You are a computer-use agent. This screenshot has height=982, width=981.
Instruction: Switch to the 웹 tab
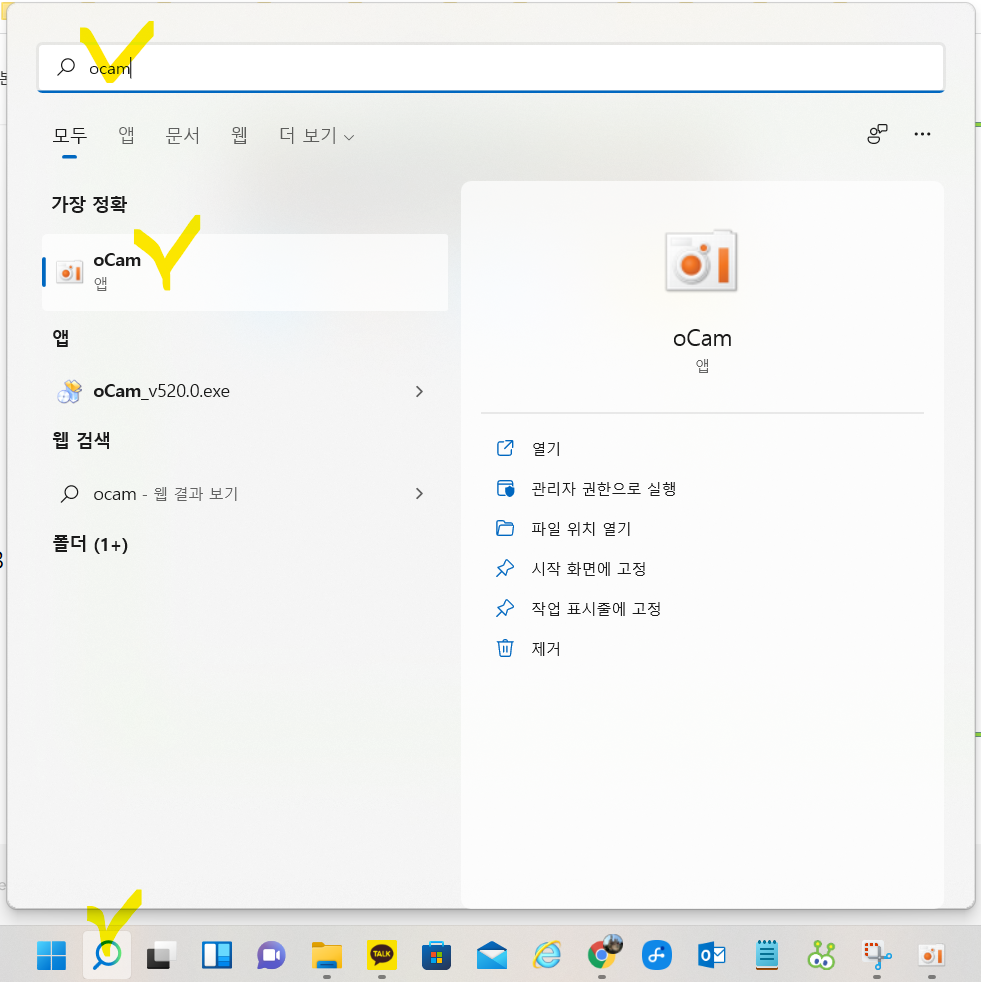coord(239,135)
